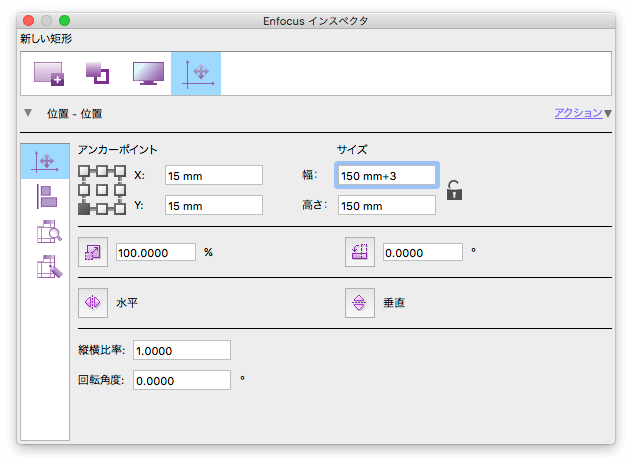Screen dimensions: 632x465
Task: Click the 高さ height input field
Action: tap(387, 205)
